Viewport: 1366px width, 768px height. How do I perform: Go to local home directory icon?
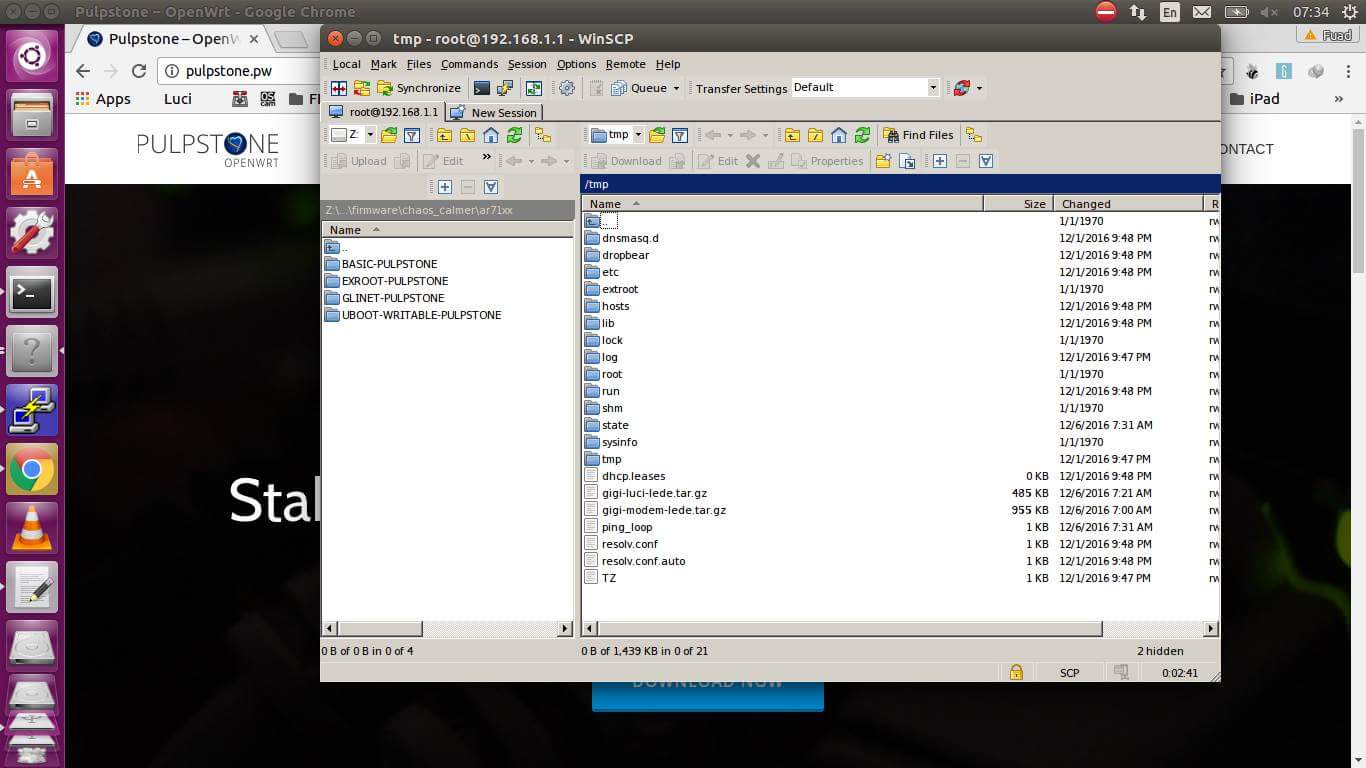pyautogui.click(x=491, y=135)
